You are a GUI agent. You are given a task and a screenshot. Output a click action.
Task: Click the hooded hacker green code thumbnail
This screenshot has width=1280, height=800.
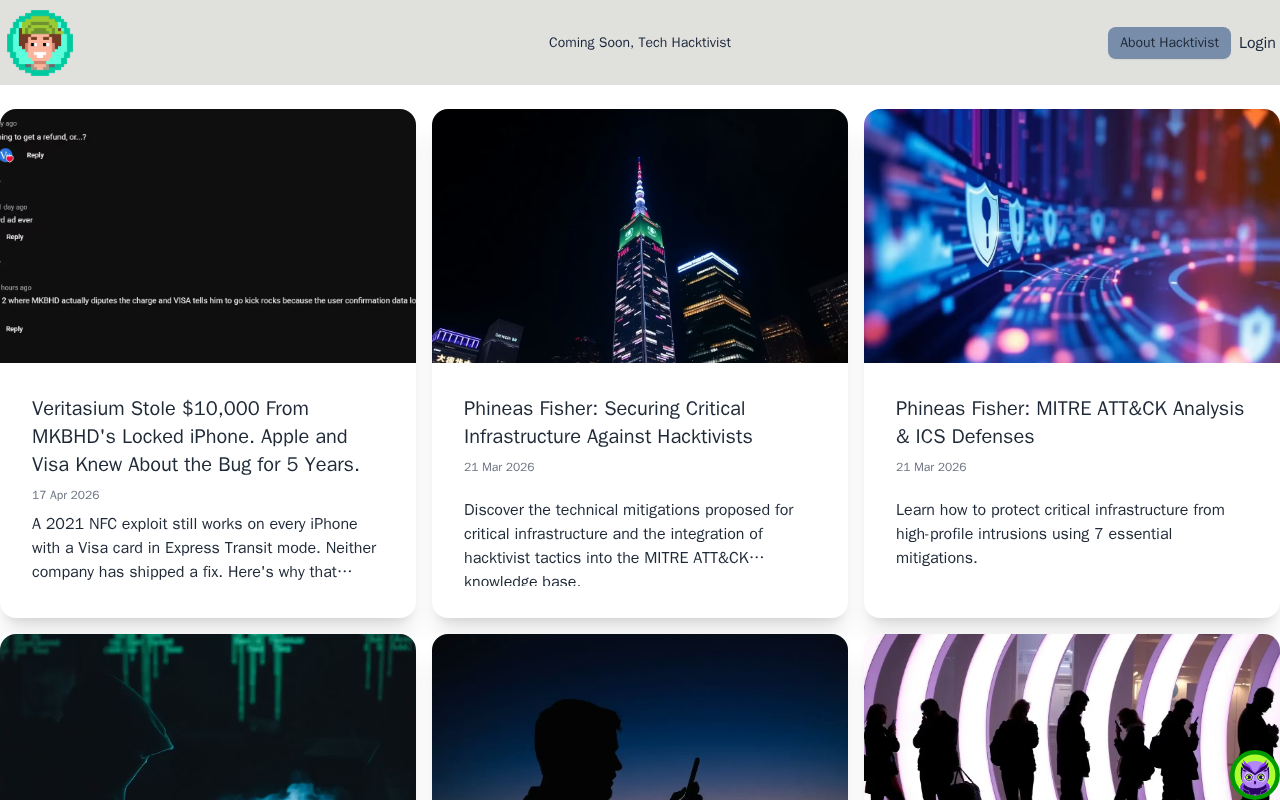pos(208,717)
